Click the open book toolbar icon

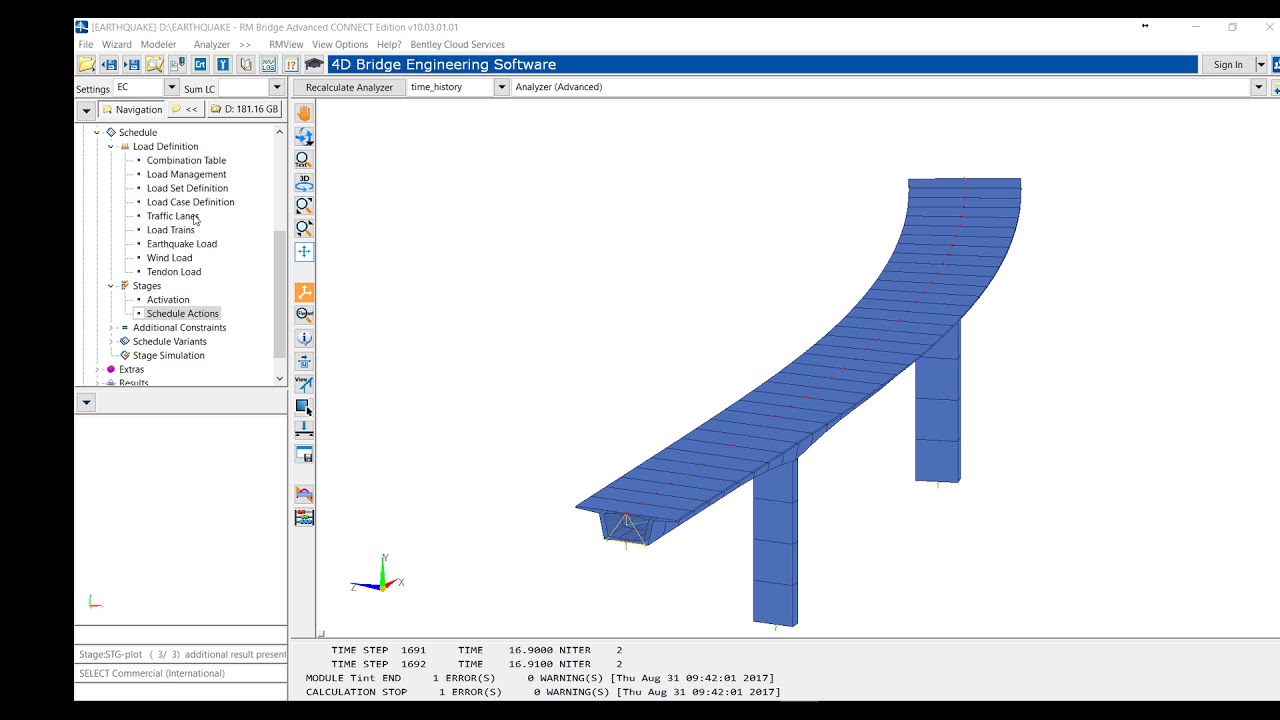[245, 65]
